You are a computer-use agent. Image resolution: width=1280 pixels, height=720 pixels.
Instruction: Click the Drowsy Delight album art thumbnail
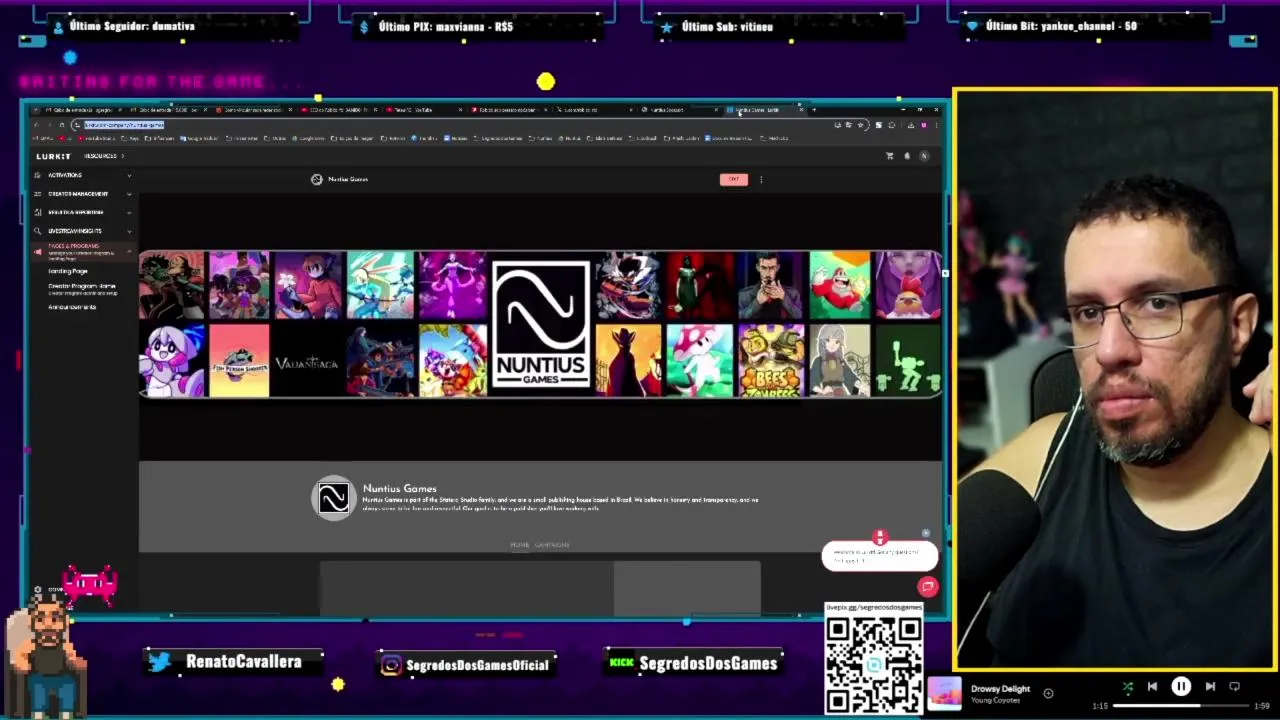[944, 693]
